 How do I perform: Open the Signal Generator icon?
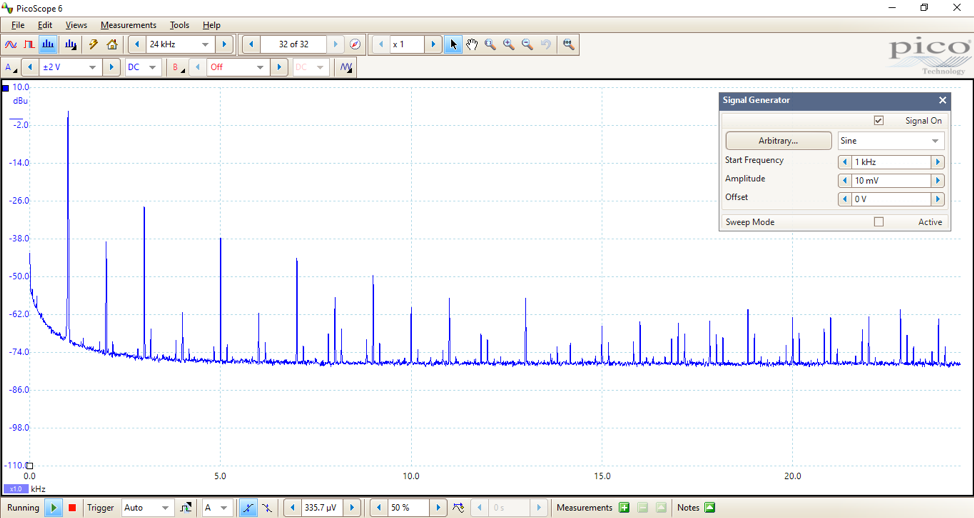click(346, 67)
